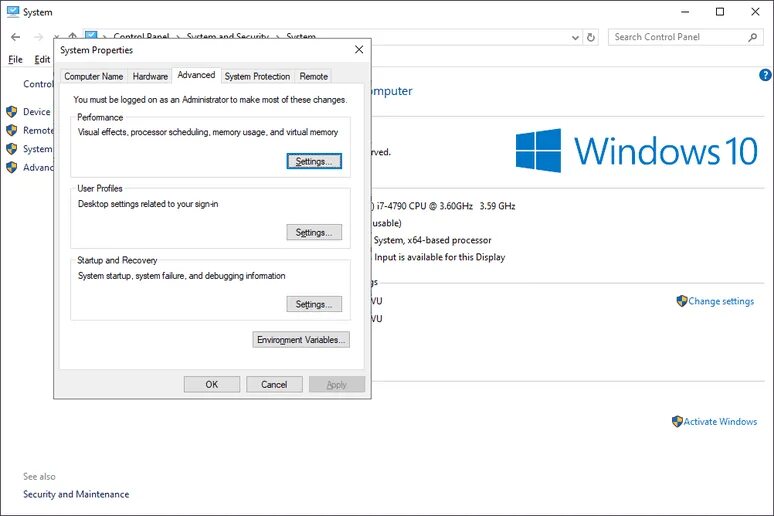
Task: Open Device Manager sidebar link
Action: coord(37,112)
